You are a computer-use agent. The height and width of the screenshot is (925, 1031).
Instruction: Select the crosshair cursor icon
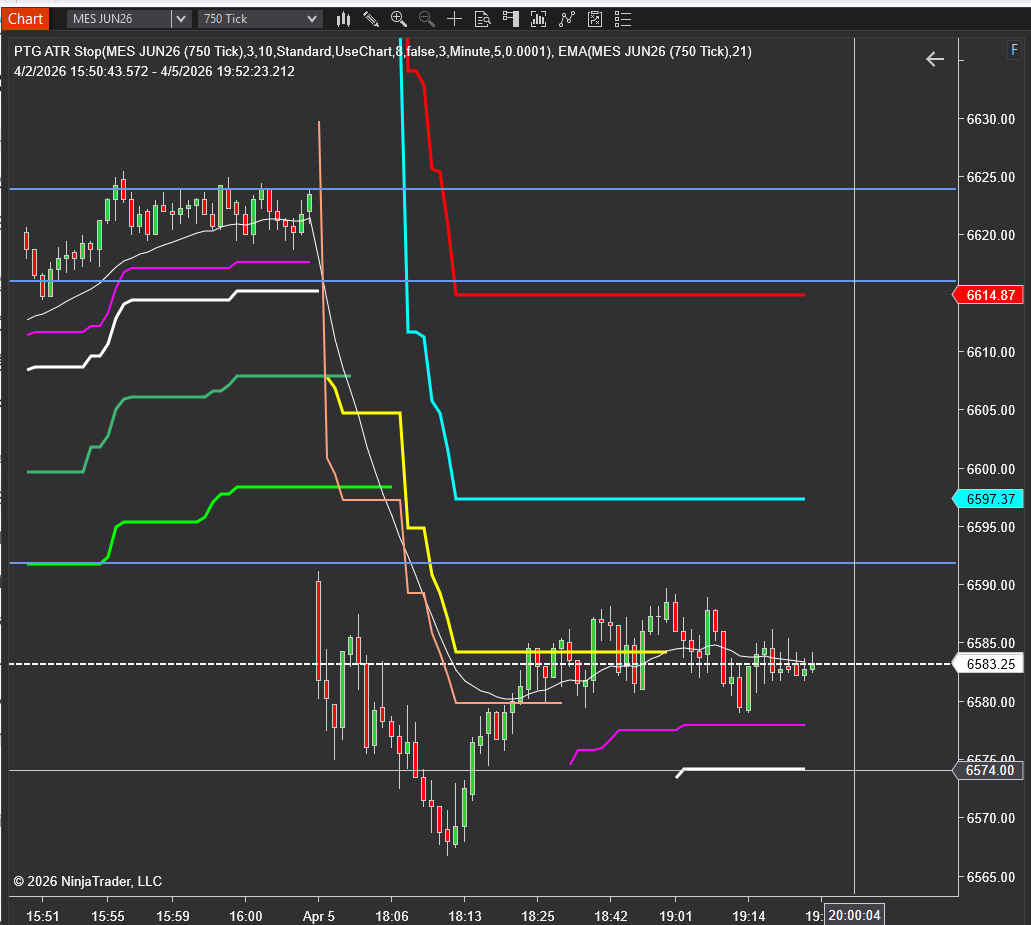(454, 19)
